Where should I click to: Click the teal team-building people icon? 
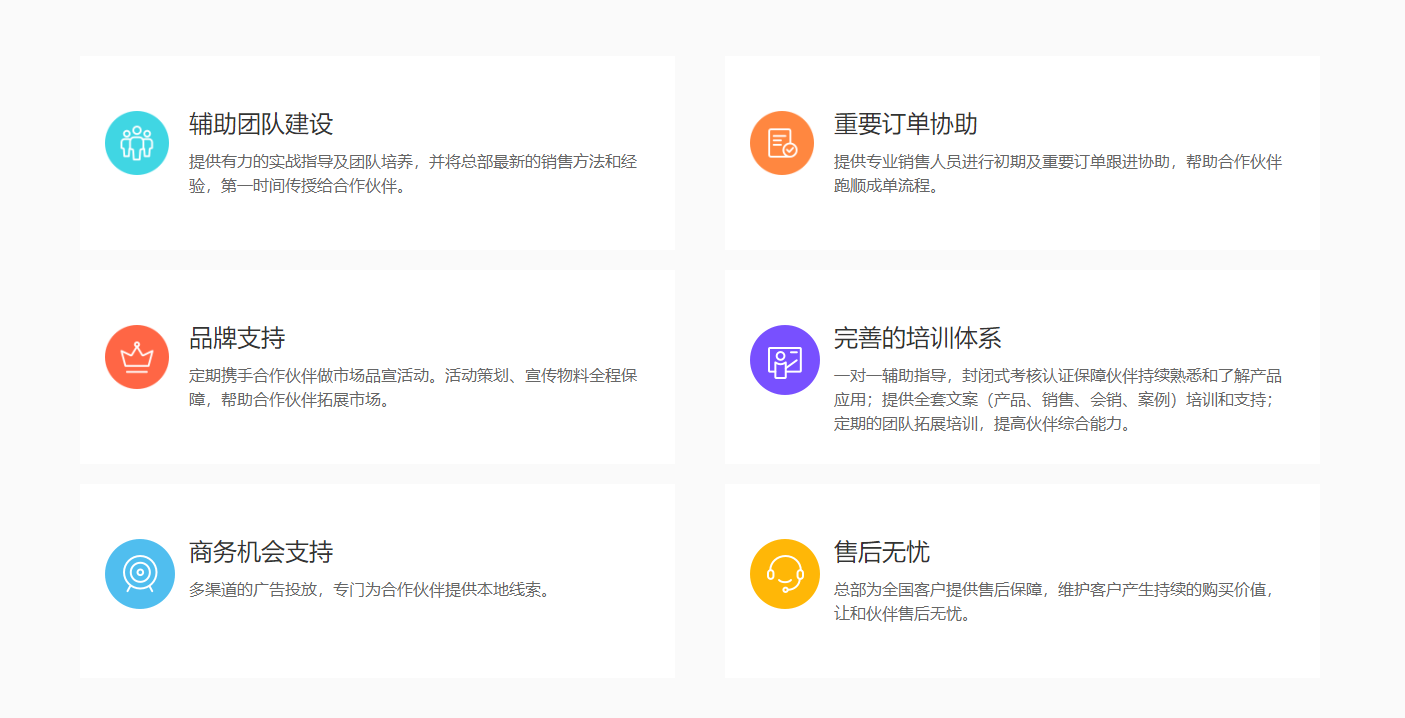[x=137, y=143]
